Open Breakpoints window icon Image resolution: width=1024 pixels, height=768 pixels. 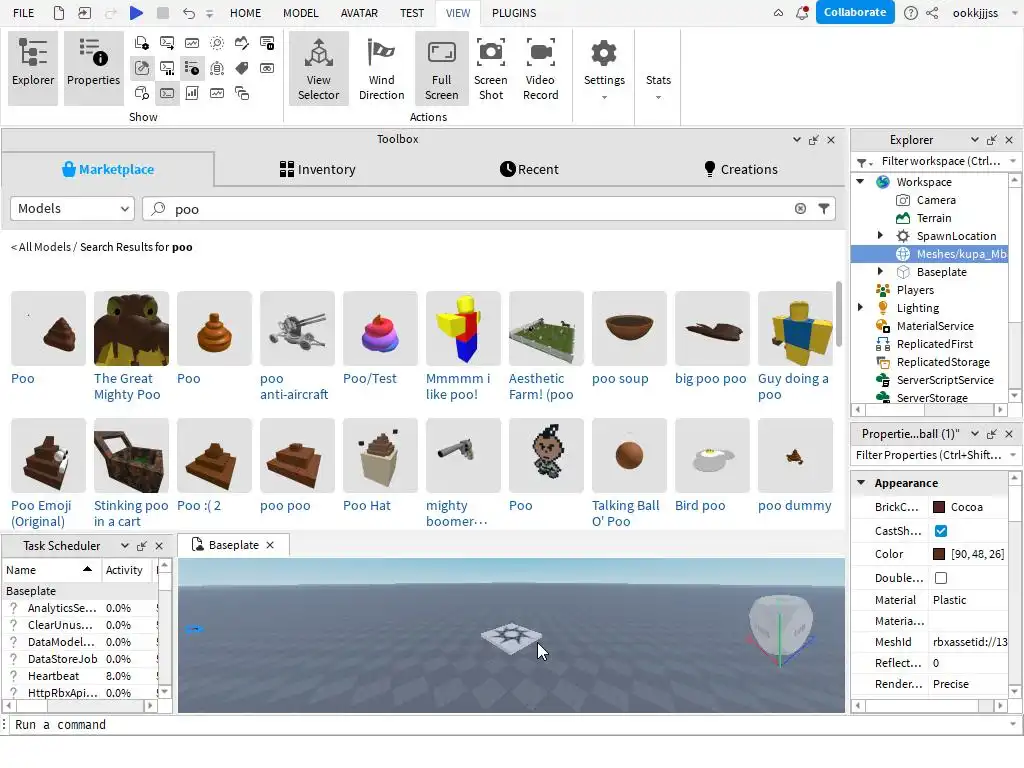(267, 44)
